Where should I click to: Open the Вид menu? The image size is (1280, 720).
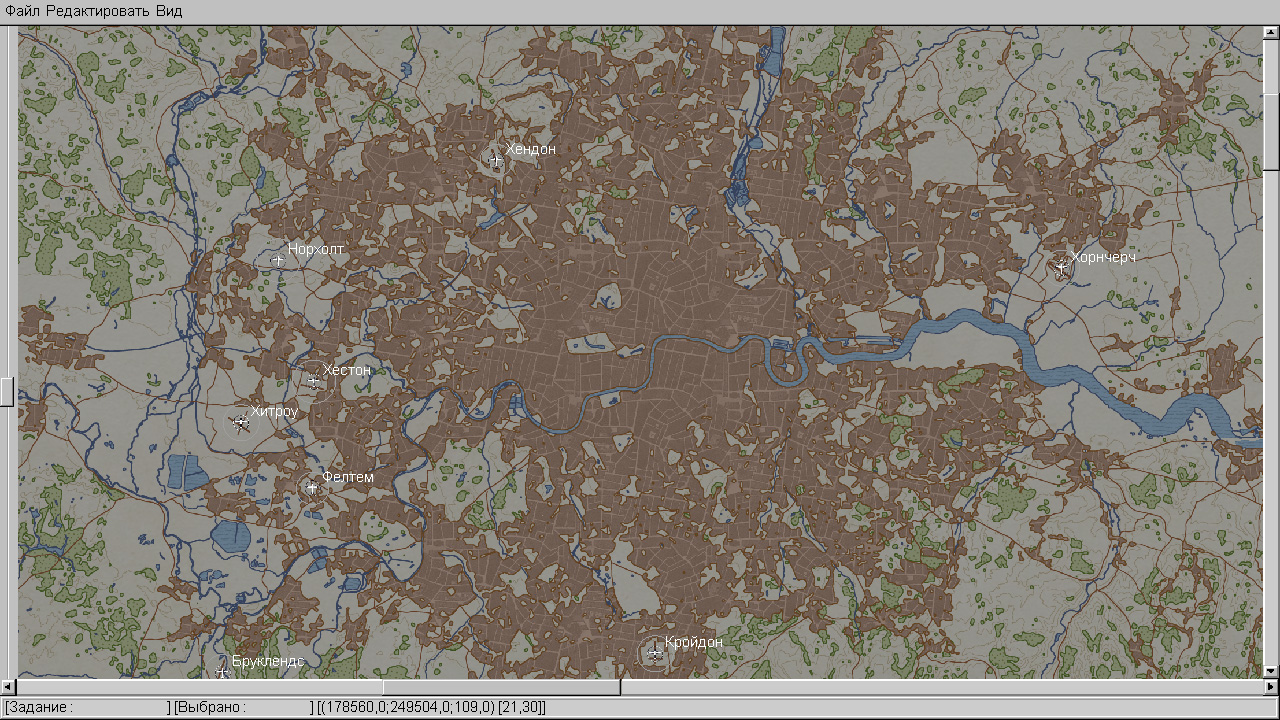pos(168,10)
